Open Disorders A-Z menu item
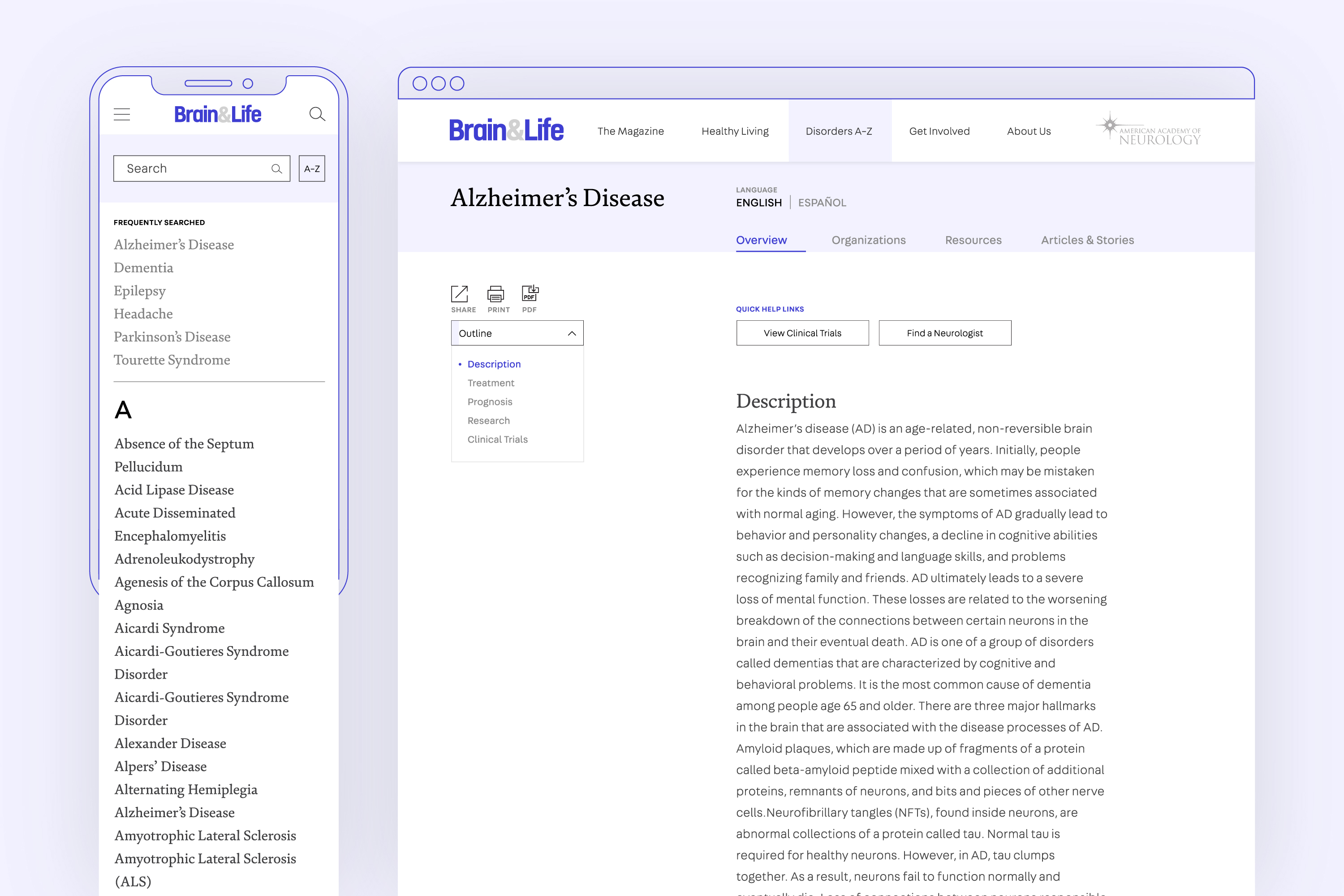This screenshot has width=1344, height=896. click(x=839, y=131)
